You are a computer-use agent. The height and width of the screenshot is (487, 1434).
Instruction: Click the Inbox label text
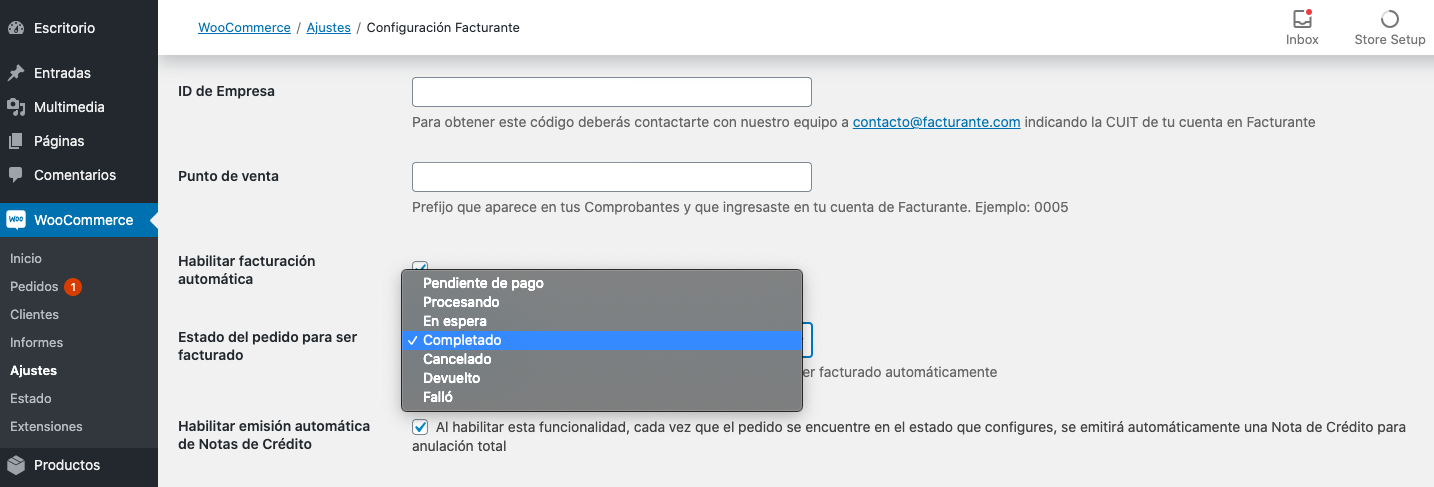[1302, 40]
